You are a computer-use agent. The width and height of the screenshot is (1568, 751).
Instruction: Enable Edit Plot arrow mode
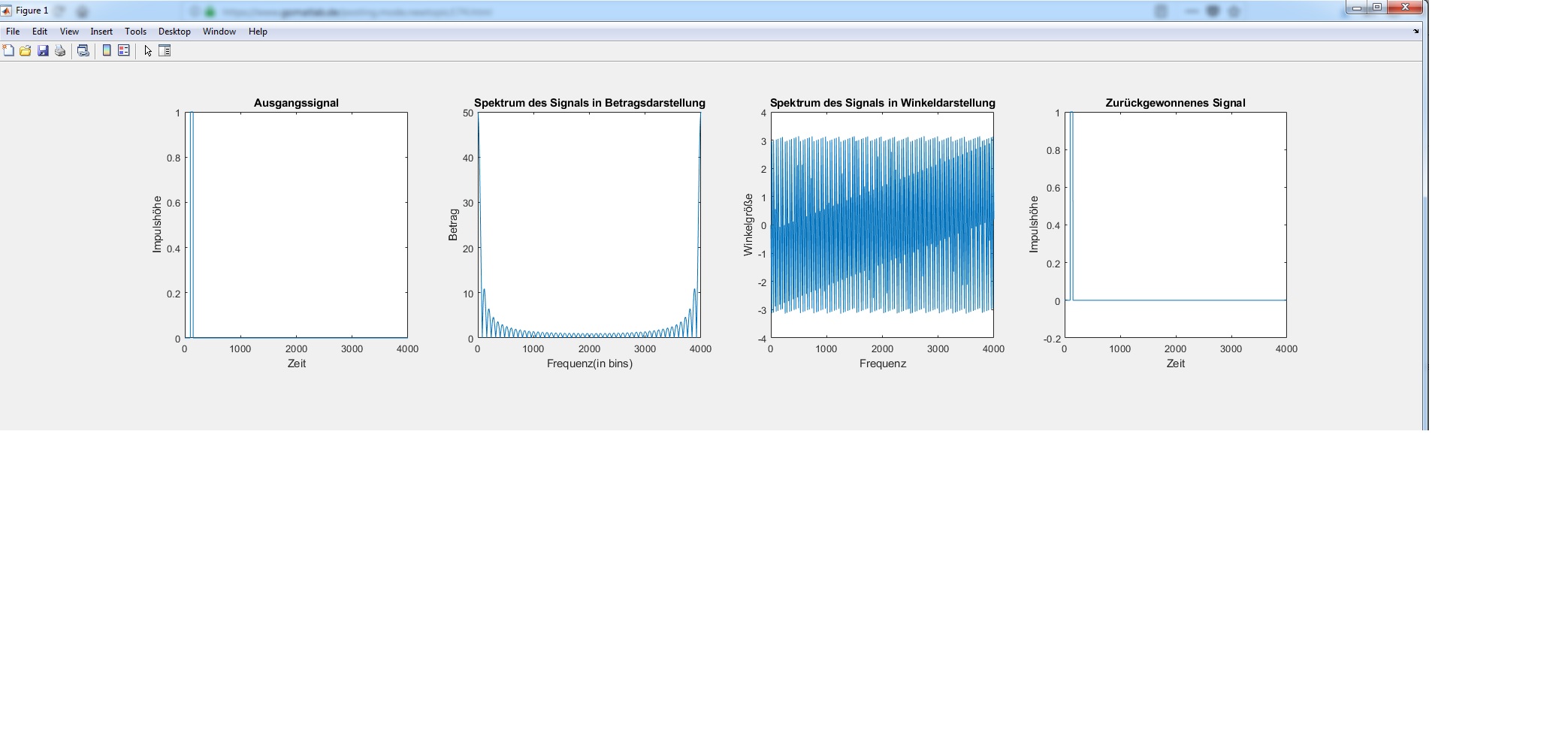point(148,51)
